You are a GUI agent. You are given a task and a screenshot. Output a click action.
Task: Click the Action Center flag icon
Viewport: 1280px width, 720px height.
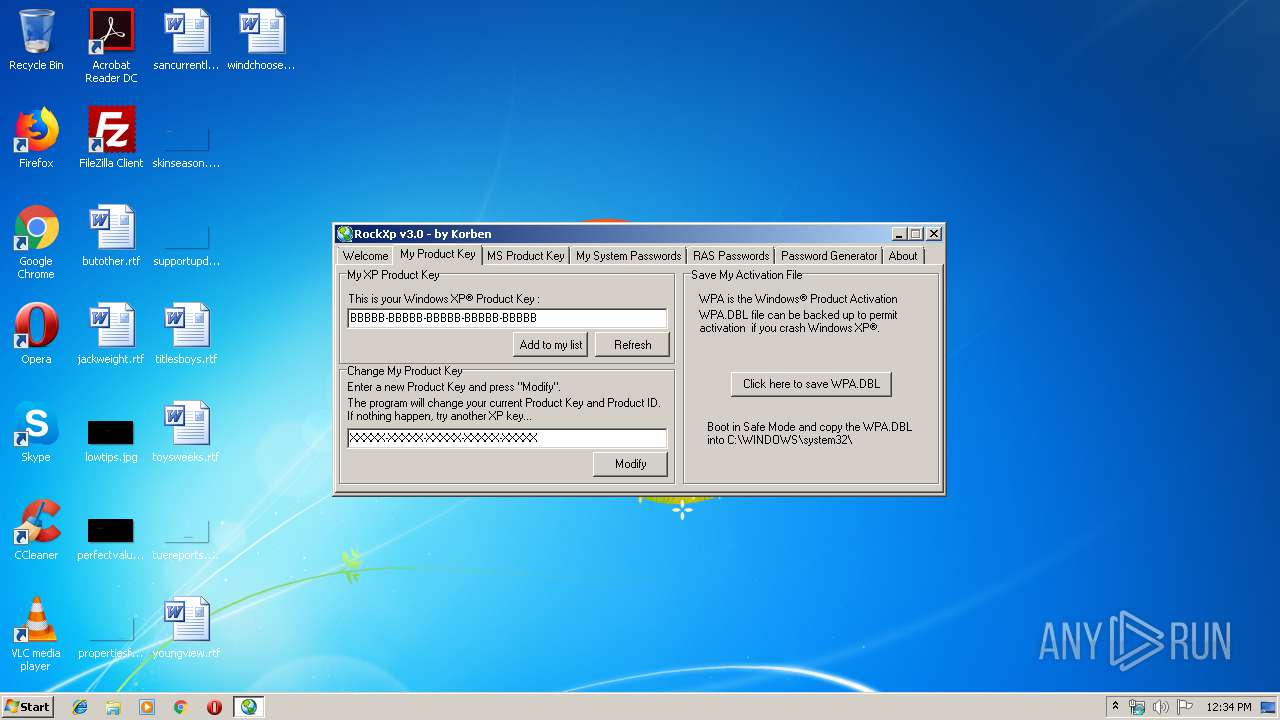pyautogui.click(x=1184, y=707)
